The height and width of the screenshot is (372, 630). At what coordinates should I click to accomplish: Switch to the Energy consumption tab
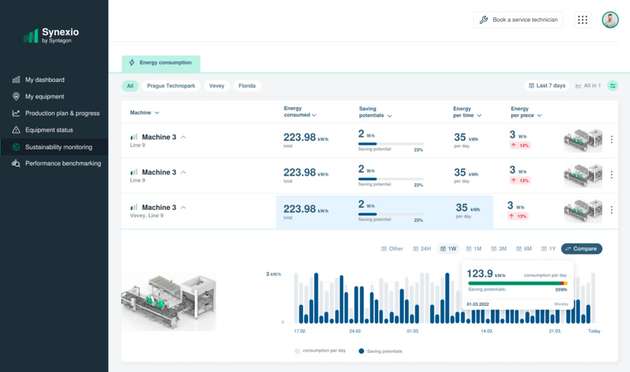tap(161, 63)
